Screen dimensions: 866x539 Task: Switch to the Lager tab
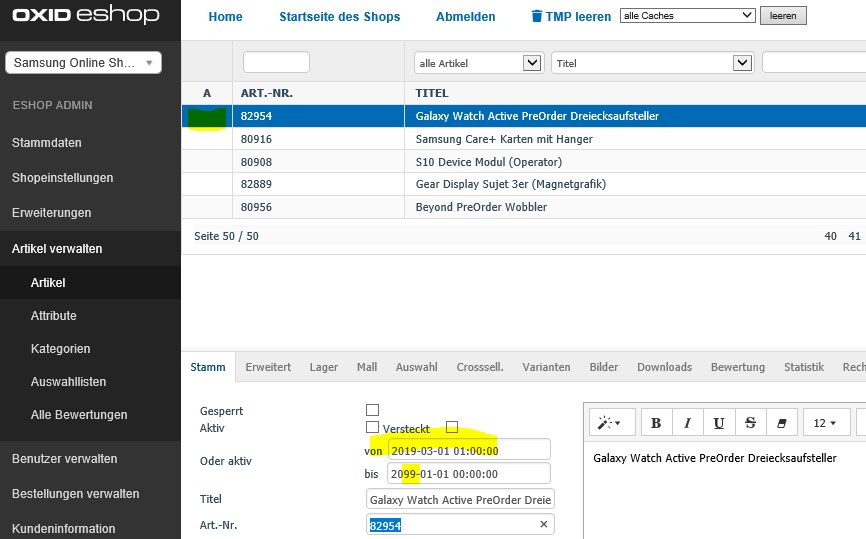323,367
